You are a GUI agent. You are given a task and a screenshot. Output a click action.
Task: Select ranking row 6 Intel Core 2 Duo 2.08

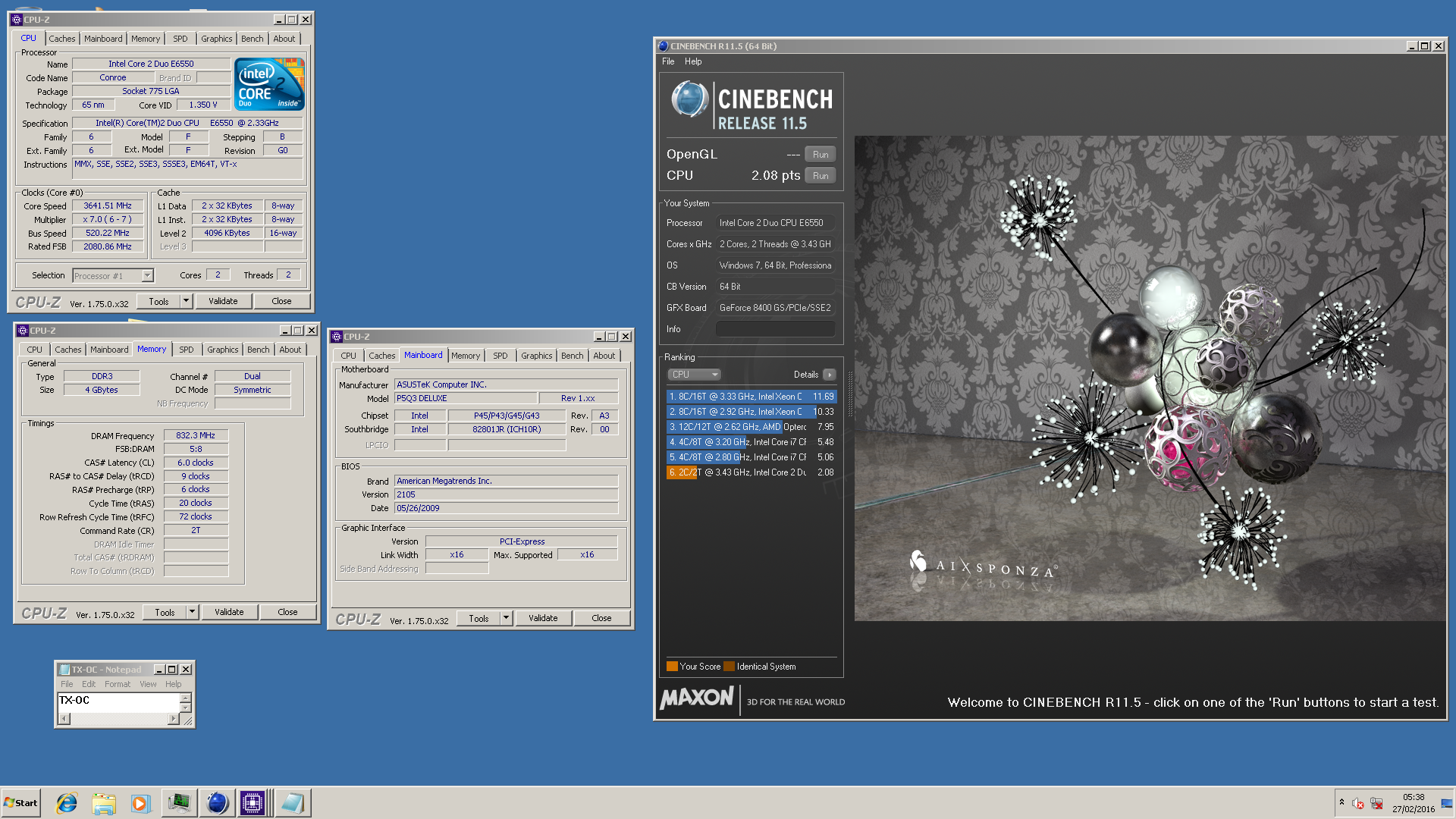click(752, 472)
